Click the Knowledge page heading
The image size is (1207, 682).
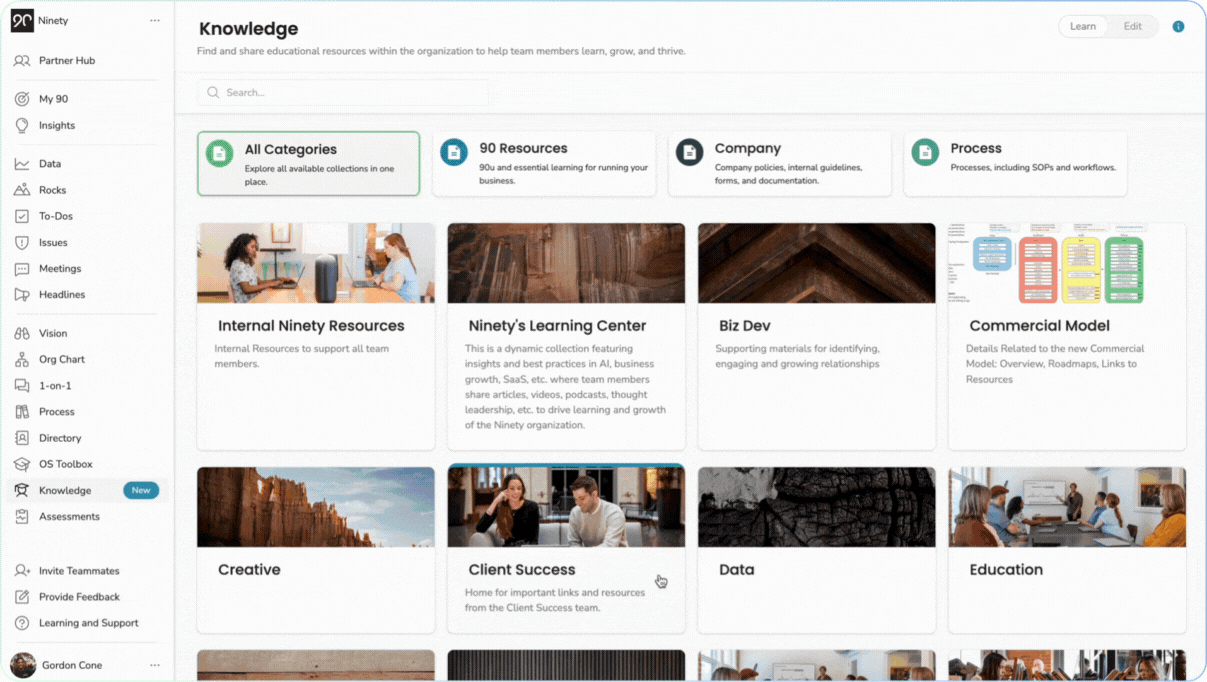(249, 29)
